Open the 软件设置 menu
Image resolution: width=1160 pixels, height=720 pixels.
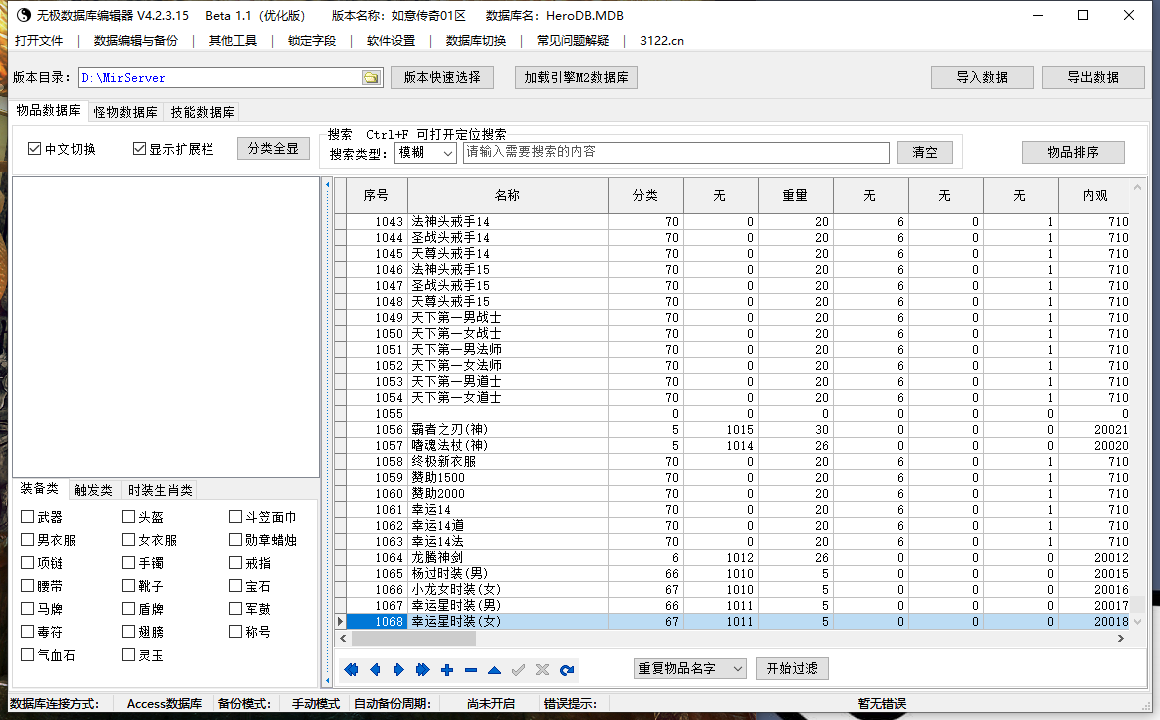391,41
